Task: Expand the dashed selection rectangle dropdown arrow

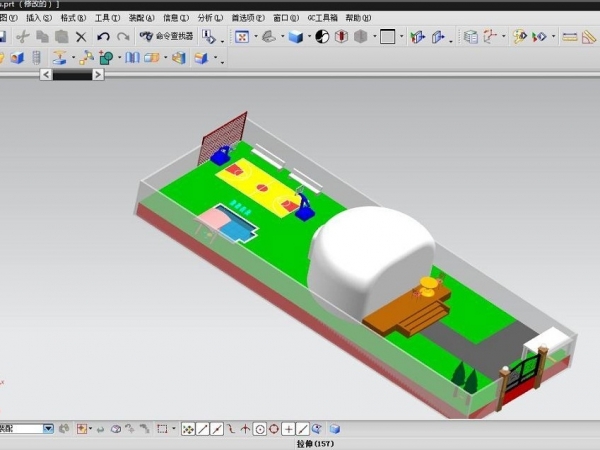Action: pos(174,429)
